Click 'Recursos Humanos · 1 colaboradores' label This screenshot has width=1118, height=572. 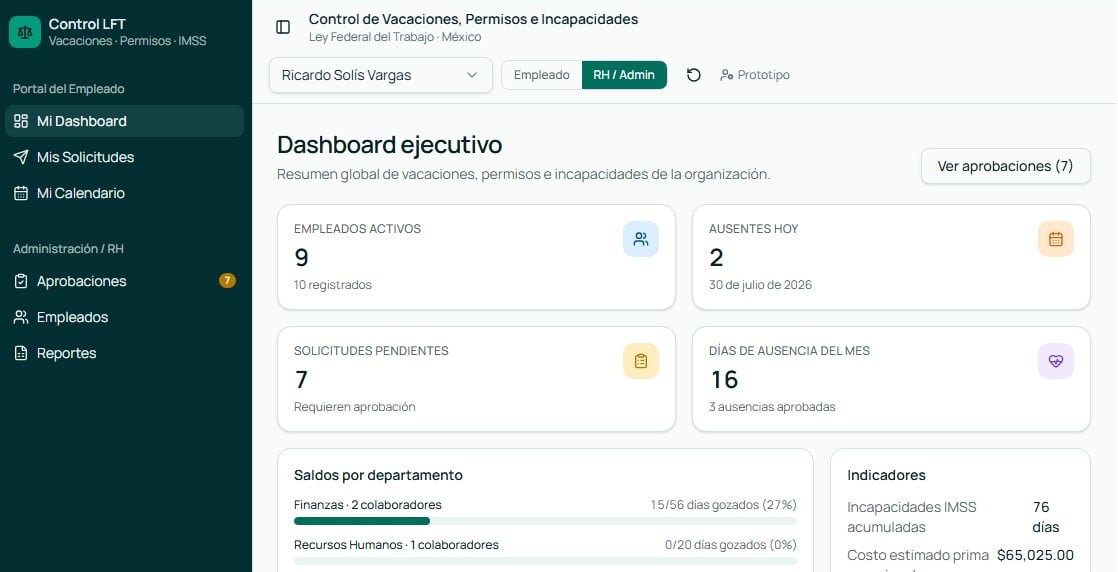pyautogui.click(x=396, y=545)
